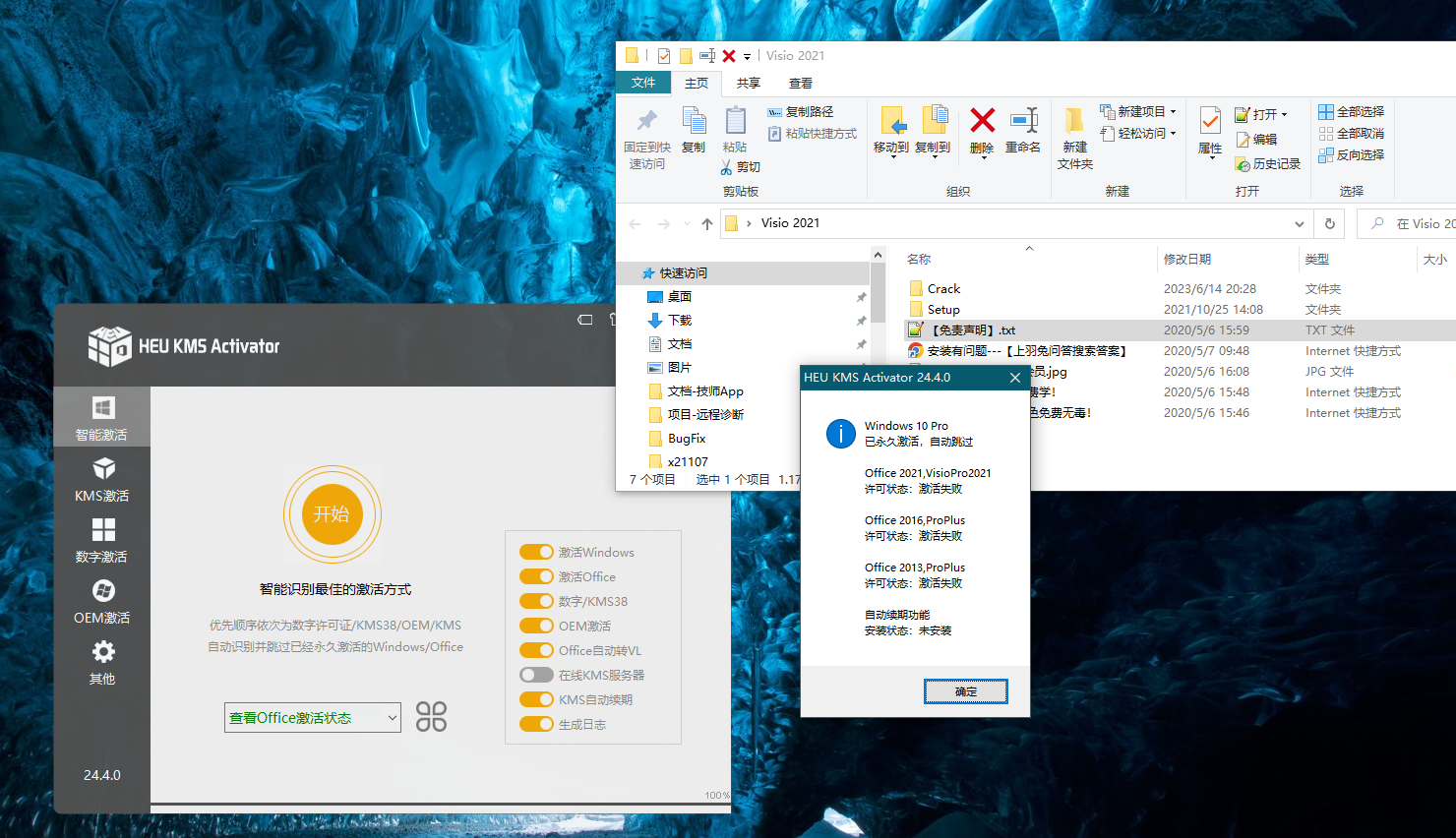This screenshot has height=838, width=1456.
Task: Open the 共享 ribbon tab
Action: click(748, 83)
